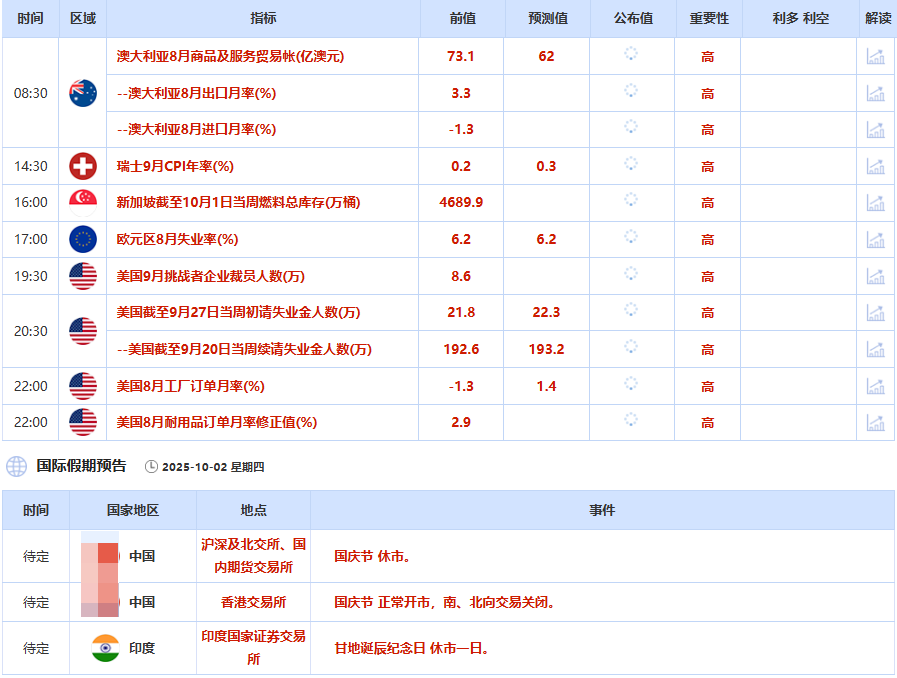This screenshot has width=897, height=678.
Task: Click 沪深及北交所、国内期货交易所 location
Action: (x=253, y=556)
